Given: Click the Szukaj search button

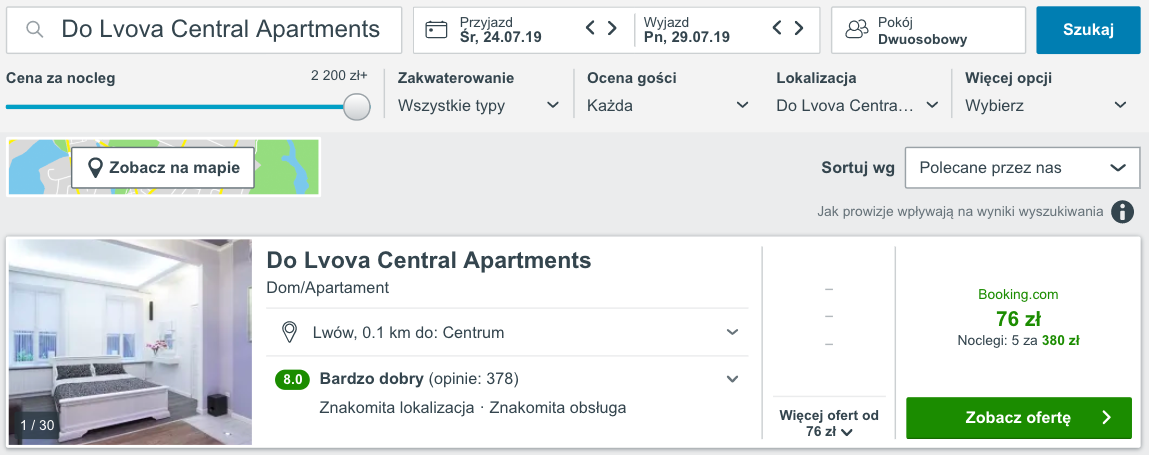Looking at the screenshot, I should (1088, 30).
